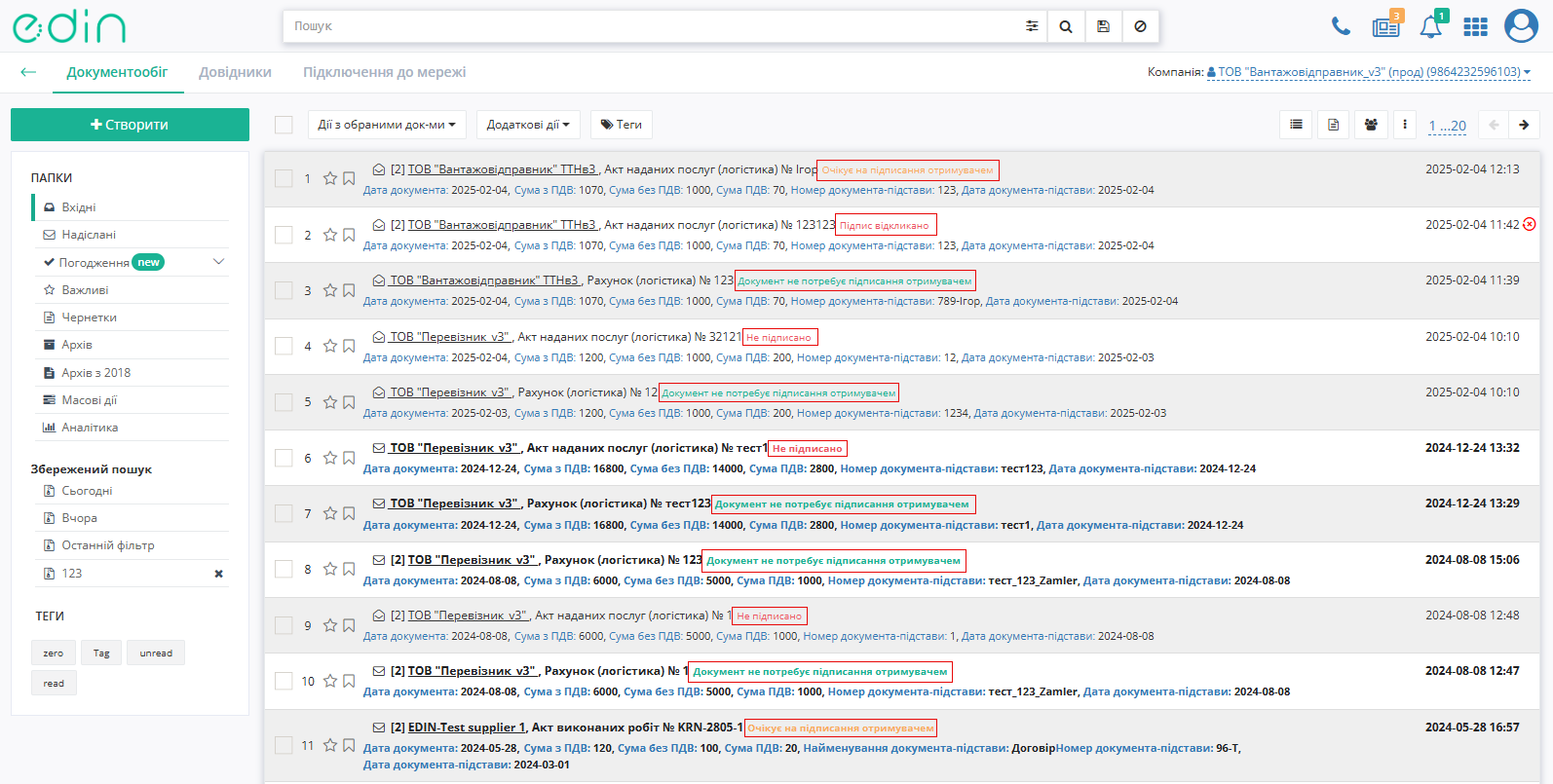
Task: Open the news icon with badge 3
Action: 1386,25
